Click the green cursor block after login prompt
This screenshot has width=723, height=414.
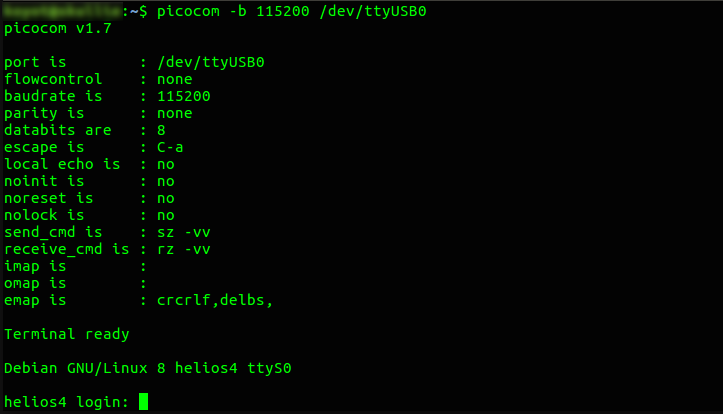(143, 402)
